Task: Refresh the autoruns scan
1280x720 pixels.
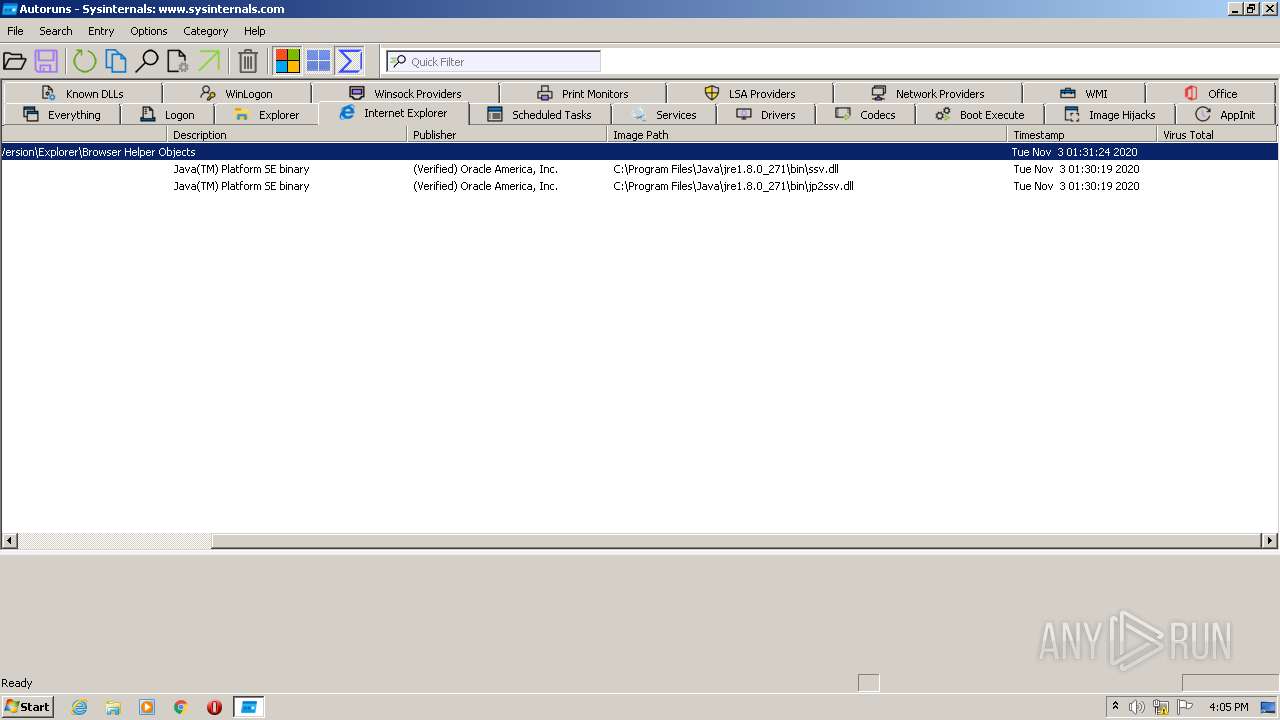Action: [x=85, y=61]
